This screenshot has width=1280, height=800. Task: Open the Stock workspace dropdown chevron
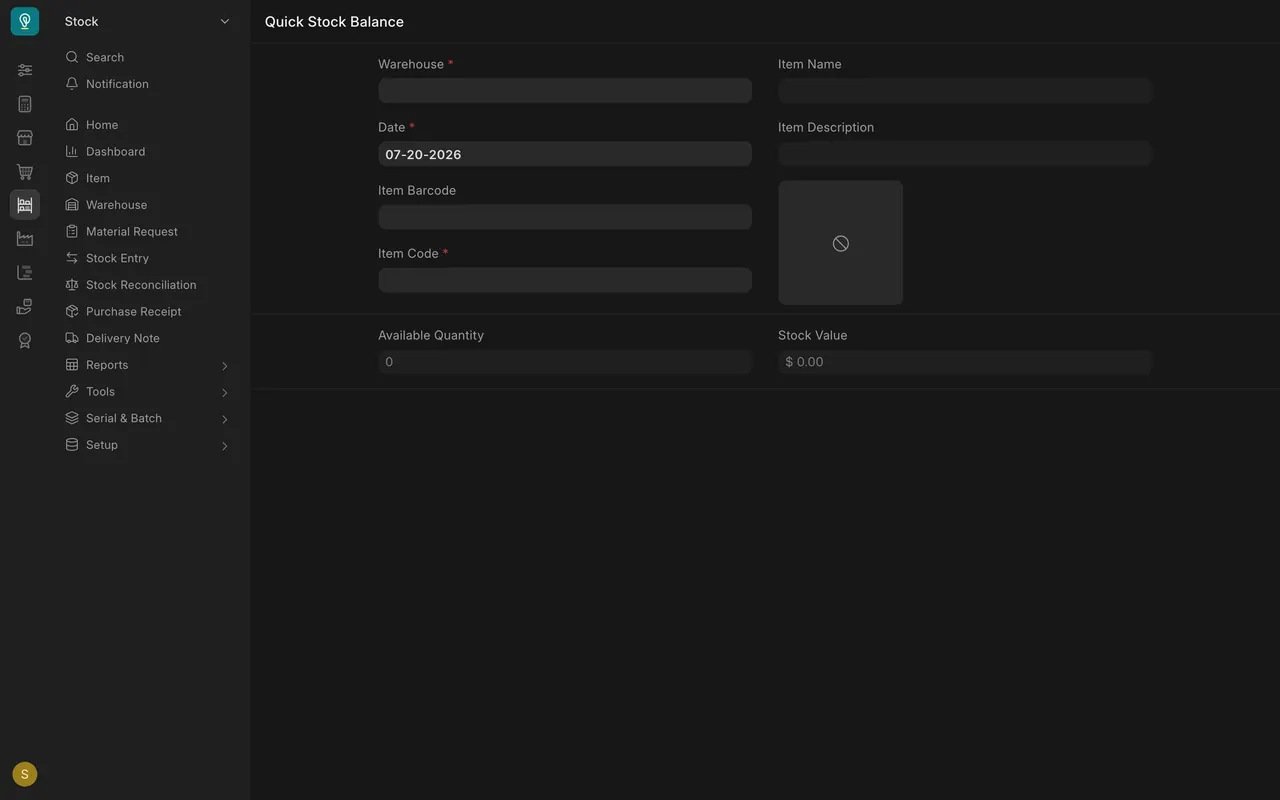[225, 21]
